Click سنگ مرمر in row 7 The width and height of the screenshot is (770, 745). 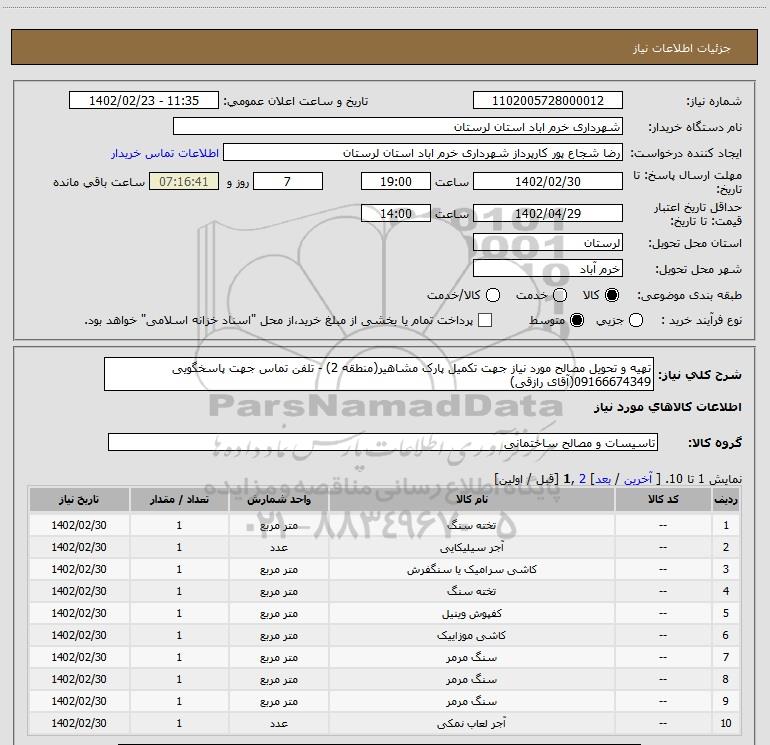click(x=471, y=658)
